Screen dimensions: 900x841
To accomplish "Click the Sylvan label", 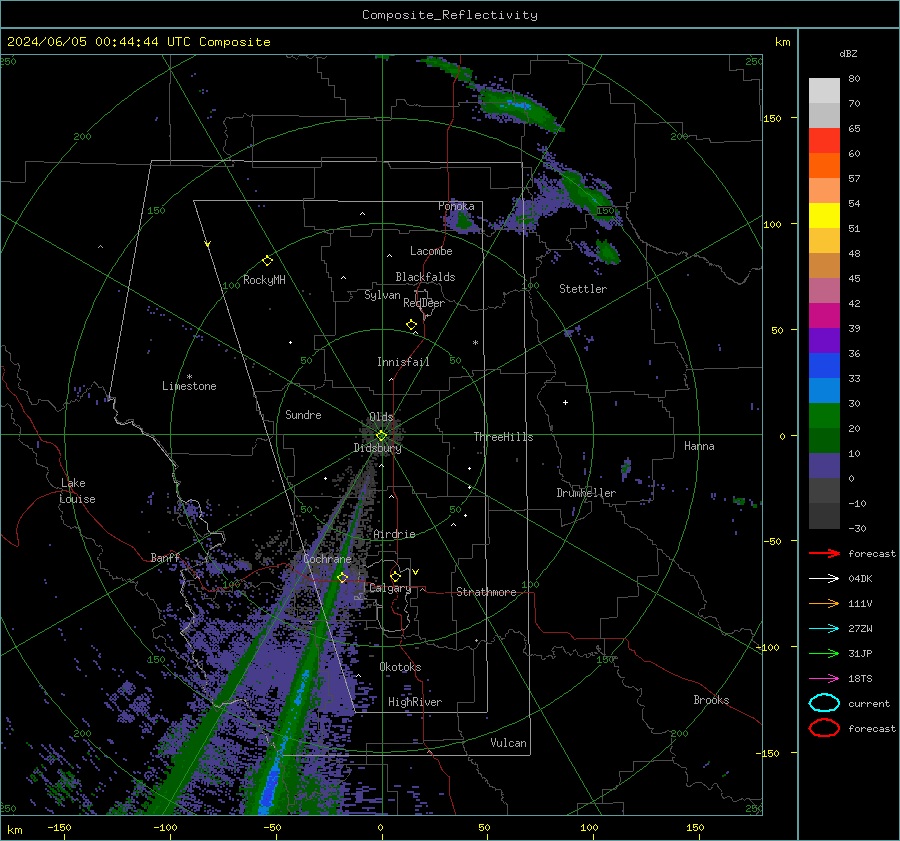I will [x=382, y=295].
